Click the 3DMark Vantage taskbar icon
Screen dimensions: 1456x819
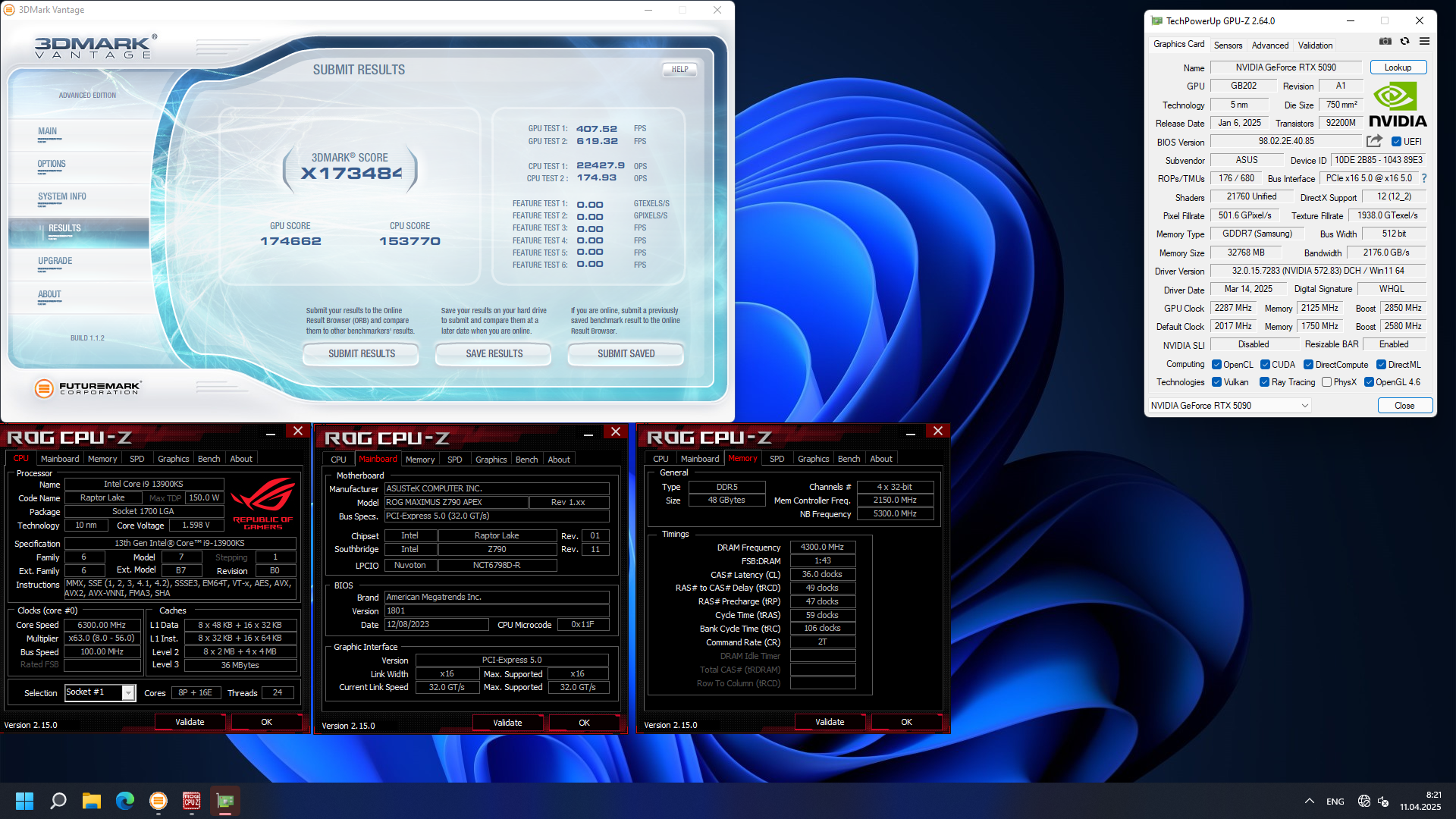(x=158, y=801)
